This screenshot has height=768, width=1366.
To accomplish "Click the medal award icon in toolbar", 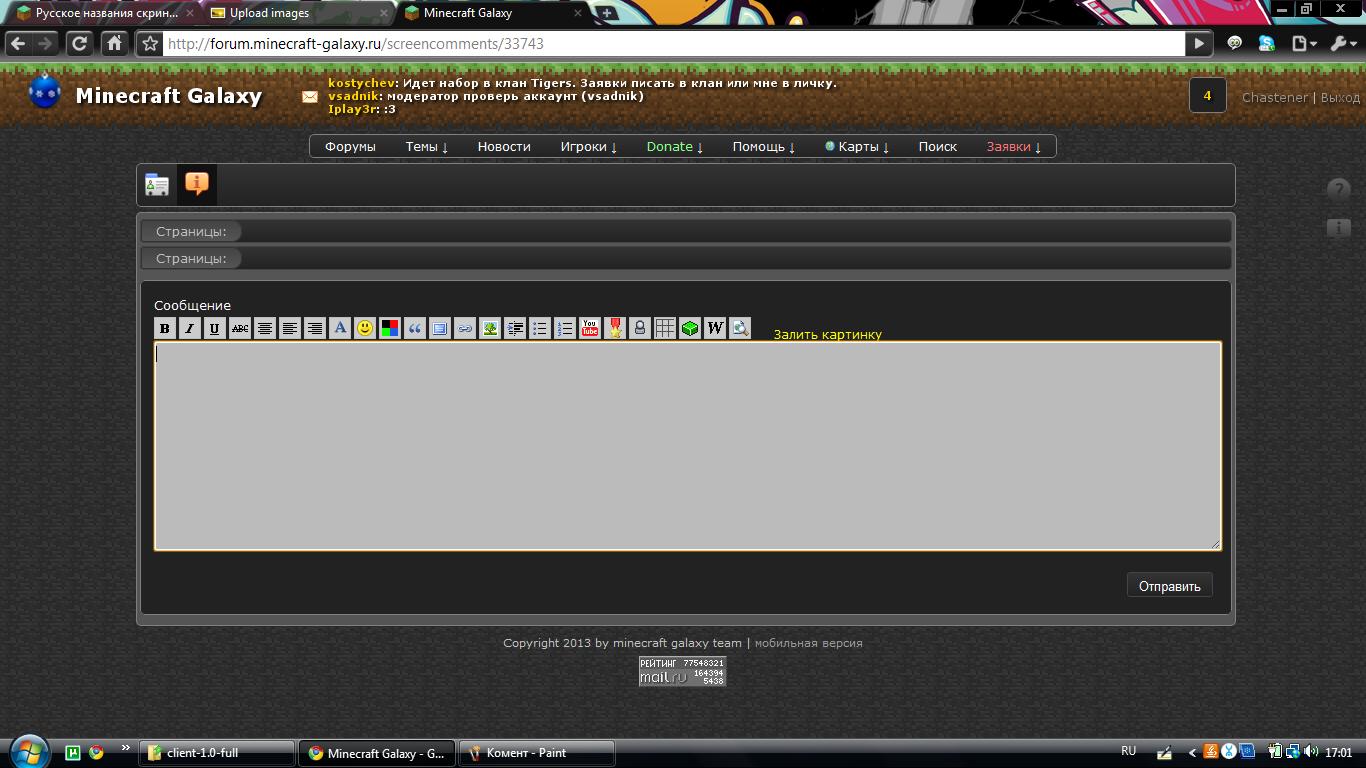I will [615, 328].
